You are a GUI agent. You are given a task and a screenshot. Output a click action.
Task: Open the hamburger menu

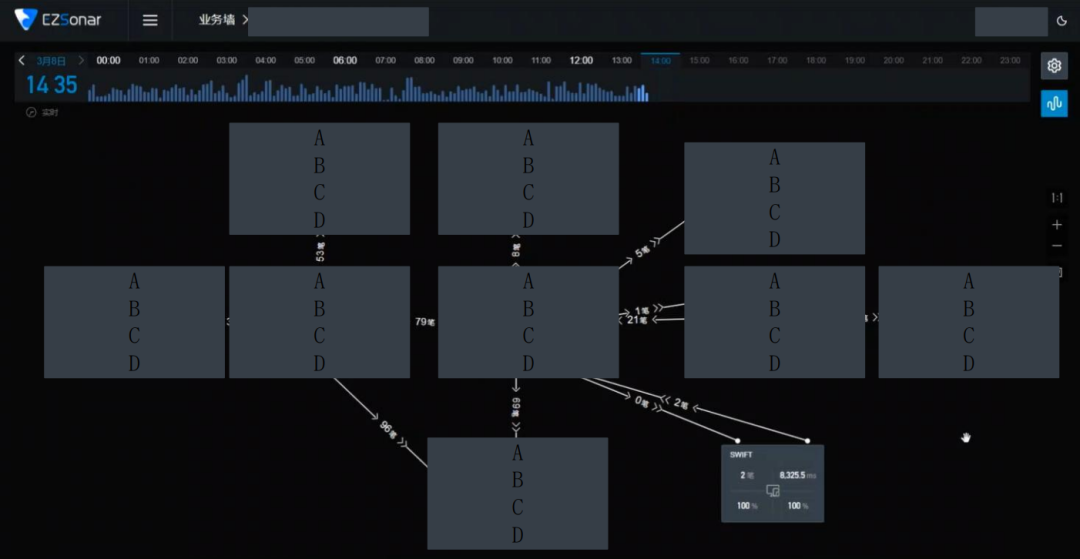(x=150, y=20)
